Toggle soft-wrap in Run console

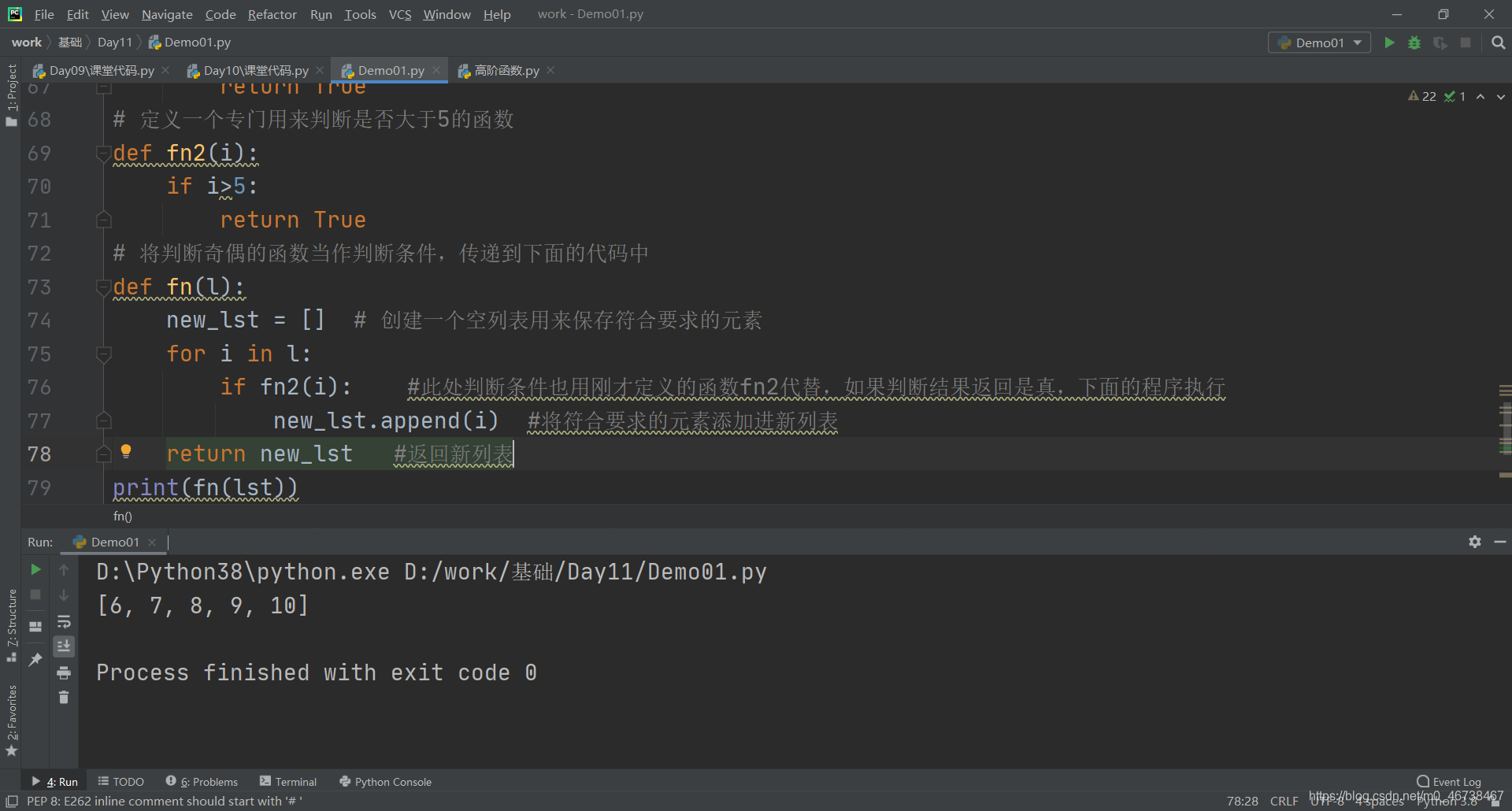click(64, 621)
